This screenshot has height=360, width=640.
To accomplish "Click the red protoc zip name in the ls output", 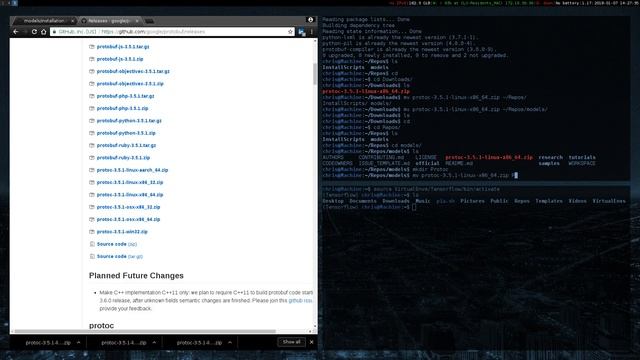I will click(489, 157).
